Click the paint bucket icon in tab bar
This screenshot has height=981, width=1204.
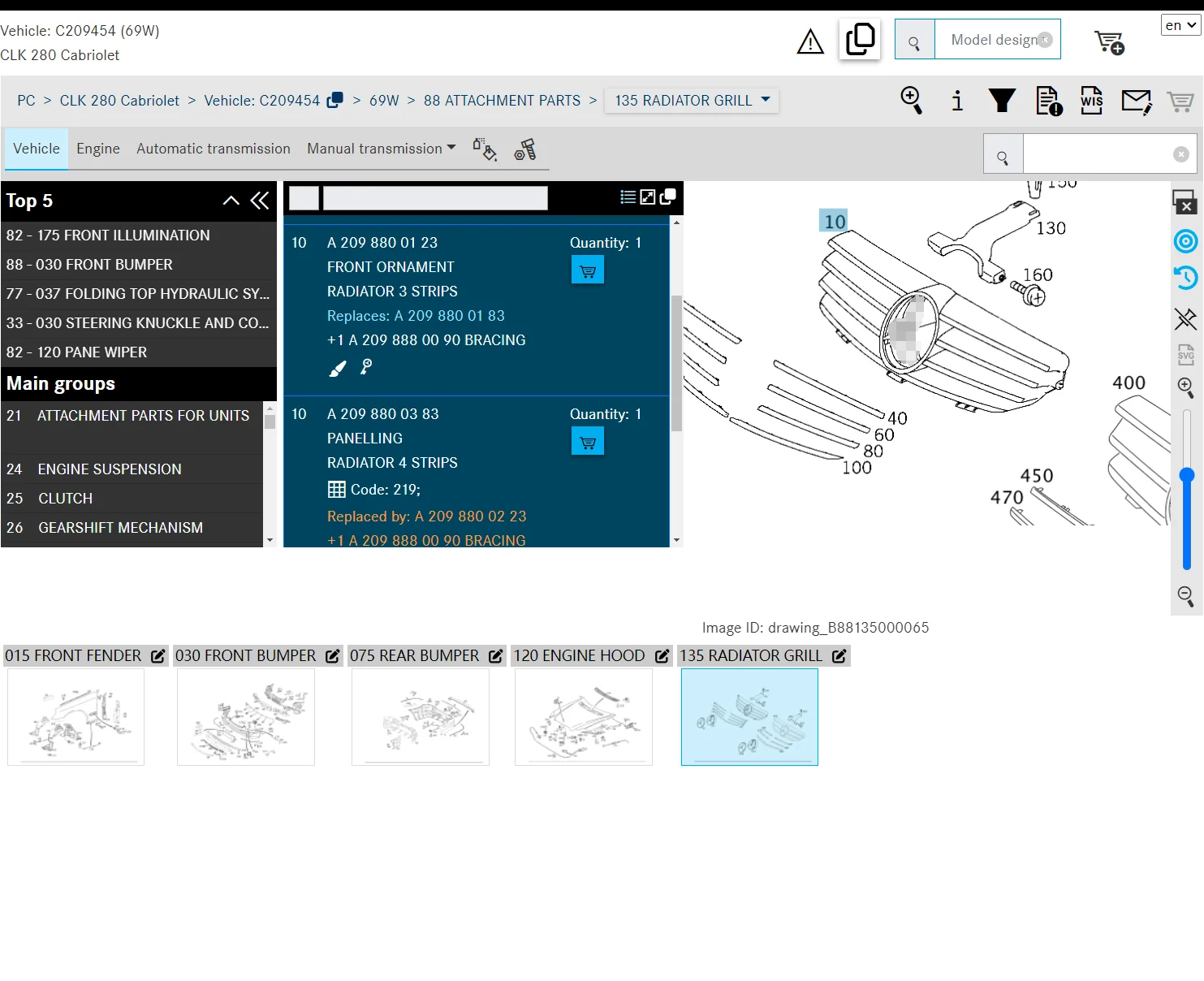[485, 149]
